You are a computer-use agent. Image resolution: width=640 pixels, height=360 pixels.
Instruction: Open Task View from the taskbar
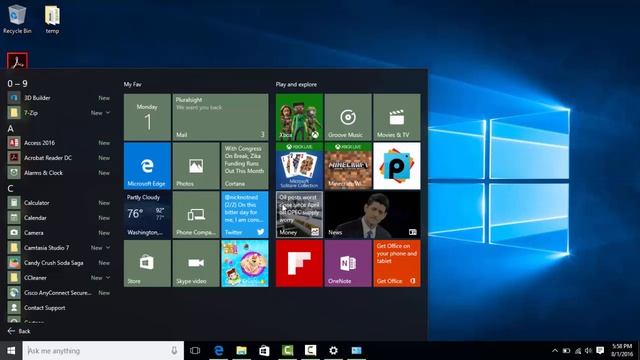tap(195, 351)
